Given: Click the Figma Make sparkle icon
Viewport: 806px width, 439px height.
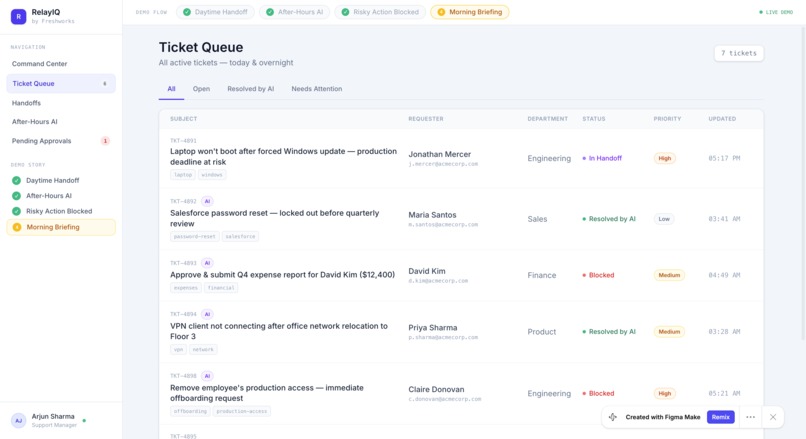Looking at the screenshot, I should pos(613,417).
